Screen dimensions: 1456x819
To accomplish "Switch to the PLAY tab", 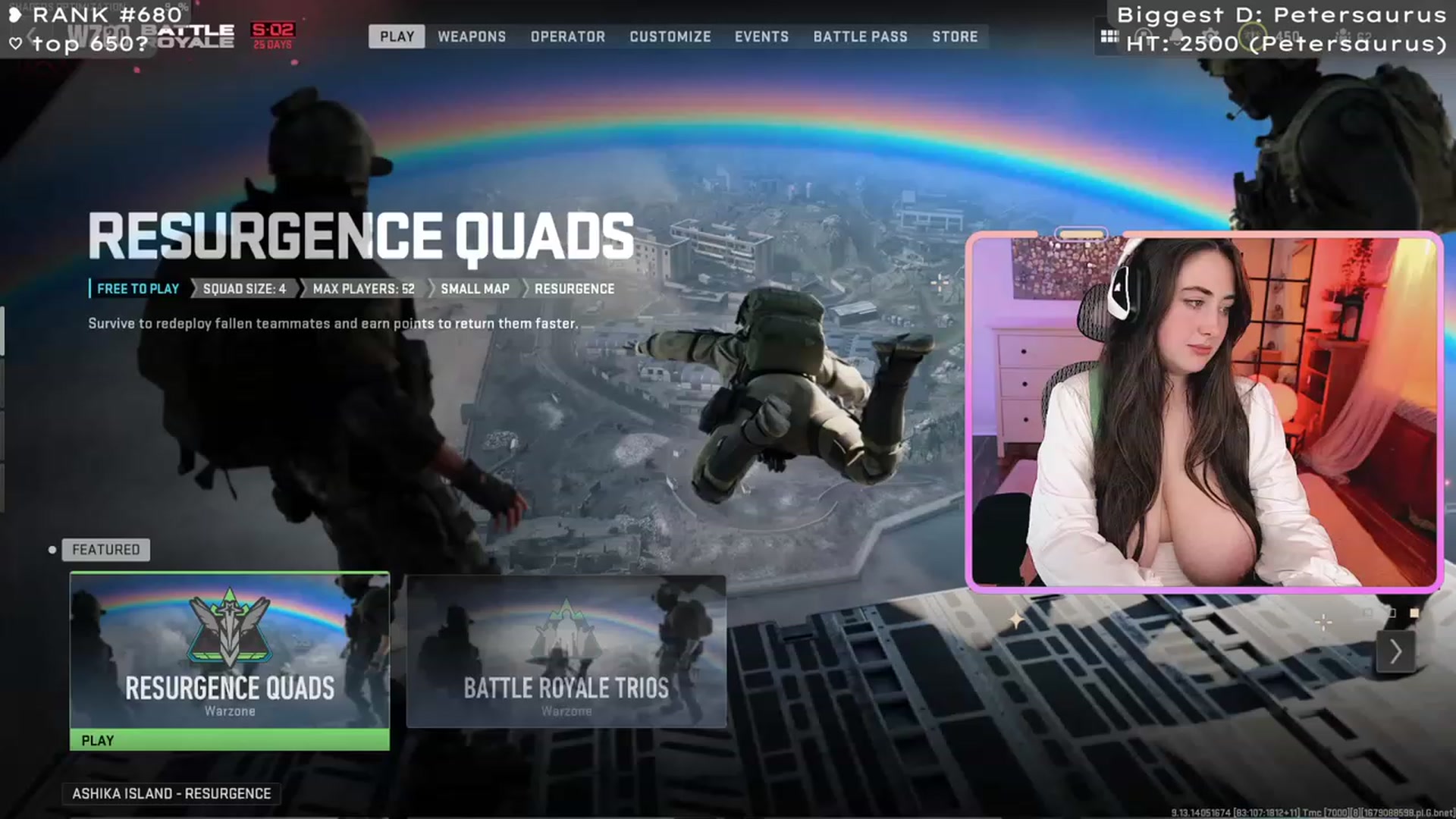I will coord(397,36).
